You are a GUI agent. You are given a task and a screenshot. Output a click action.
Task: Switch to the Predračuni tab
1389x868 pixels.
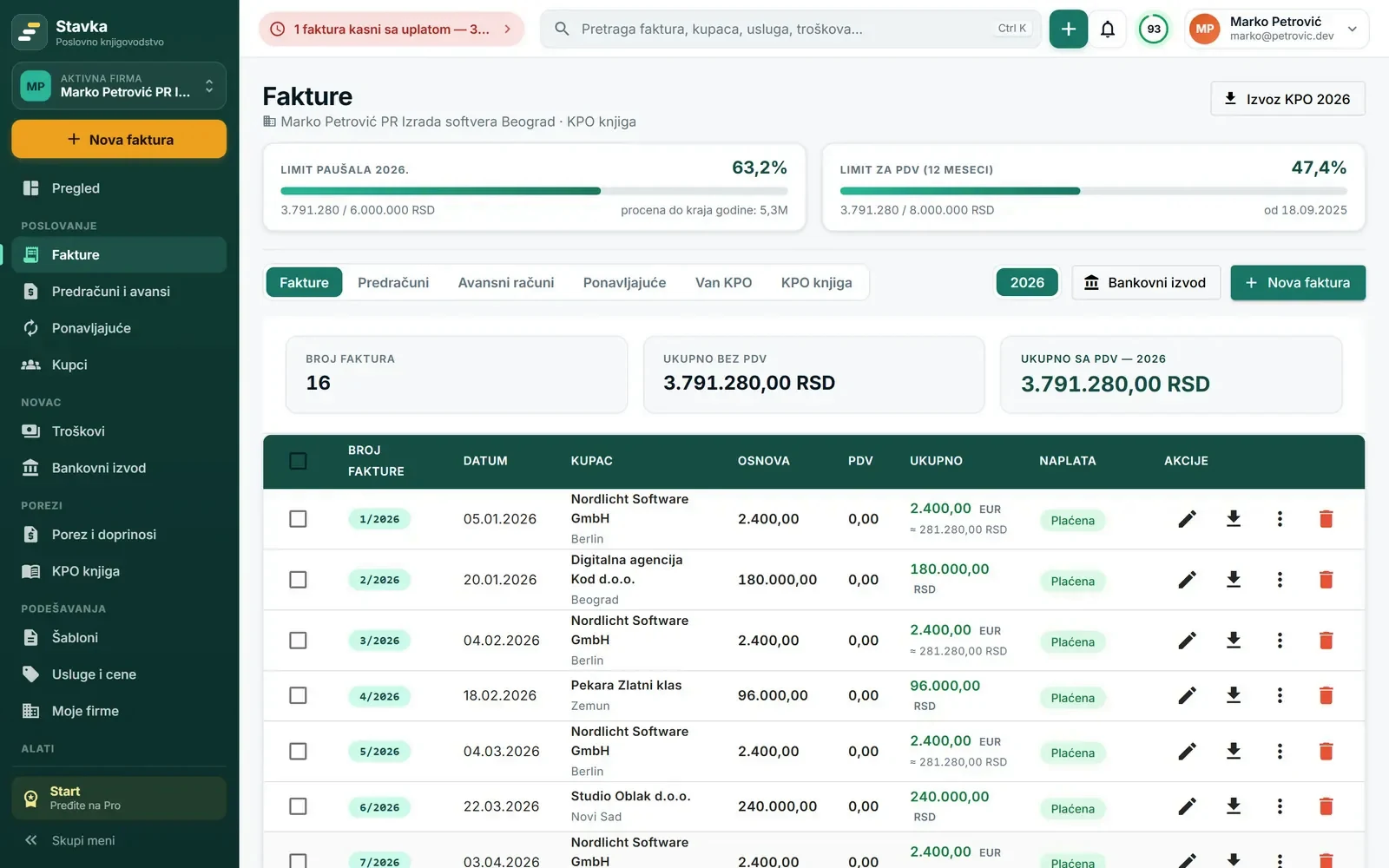pyautogui.click(x=393, y=283)
